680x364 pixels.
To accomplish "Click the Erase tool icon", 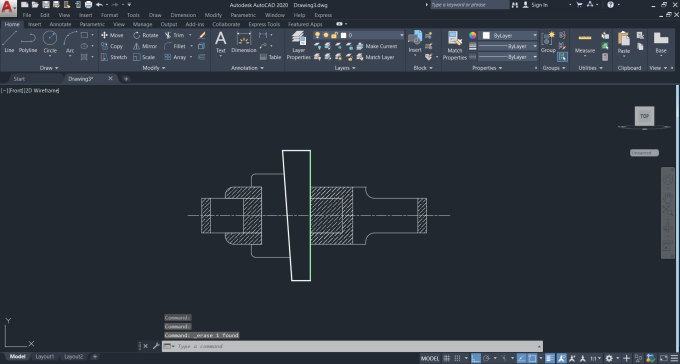I will tap(202, 35).
